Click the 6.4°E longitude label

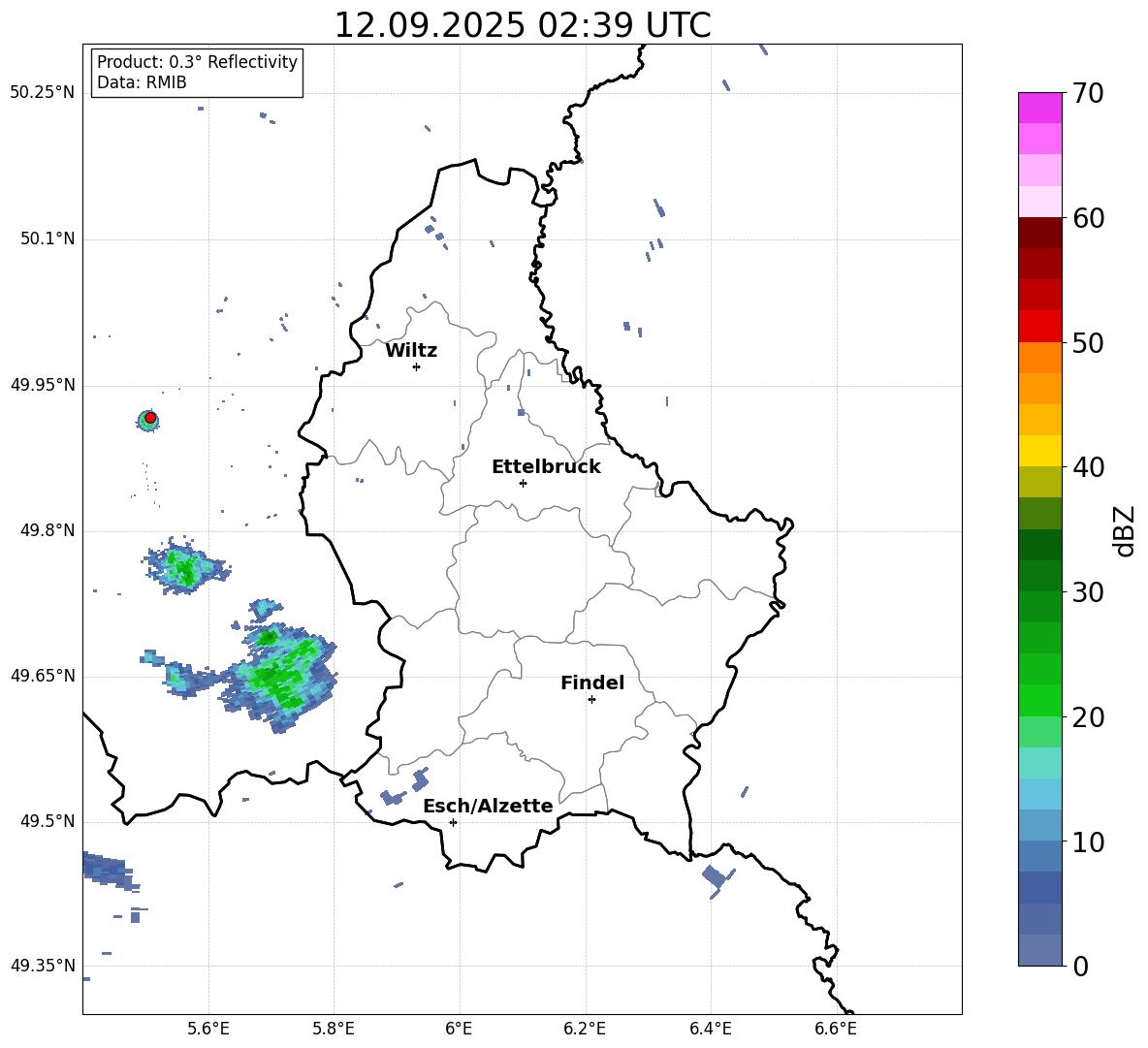pos(710,1029)
